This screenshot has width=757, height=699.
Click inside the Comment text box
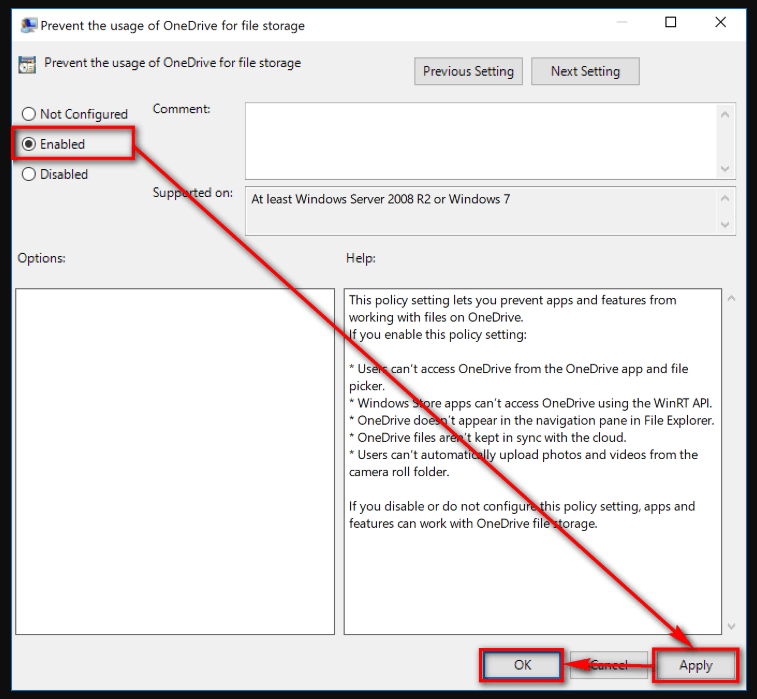[x=480, y=141]
